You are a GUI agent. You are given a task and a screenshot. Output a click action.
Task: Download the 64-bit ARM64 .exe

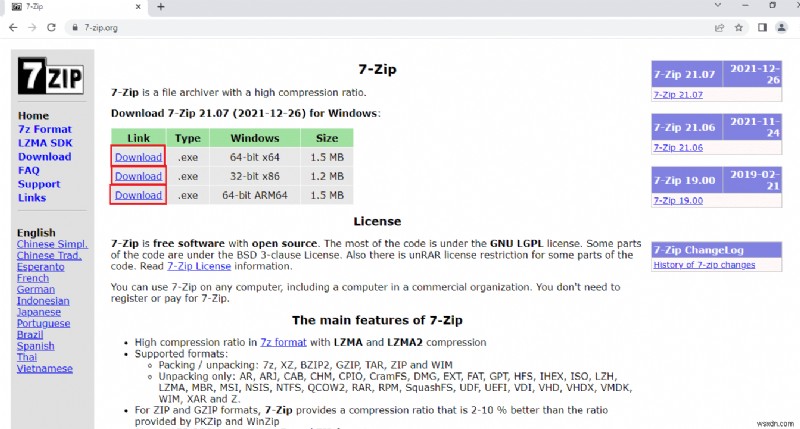(138, 195)
